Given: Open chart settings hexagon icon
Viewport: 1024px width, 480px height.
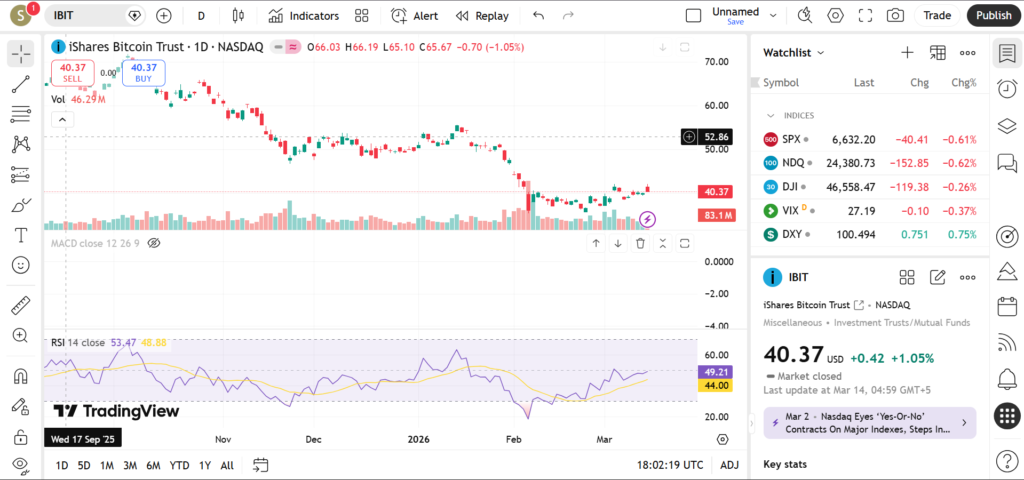Looking at the screenshot, I should click(x=836, y=15).
